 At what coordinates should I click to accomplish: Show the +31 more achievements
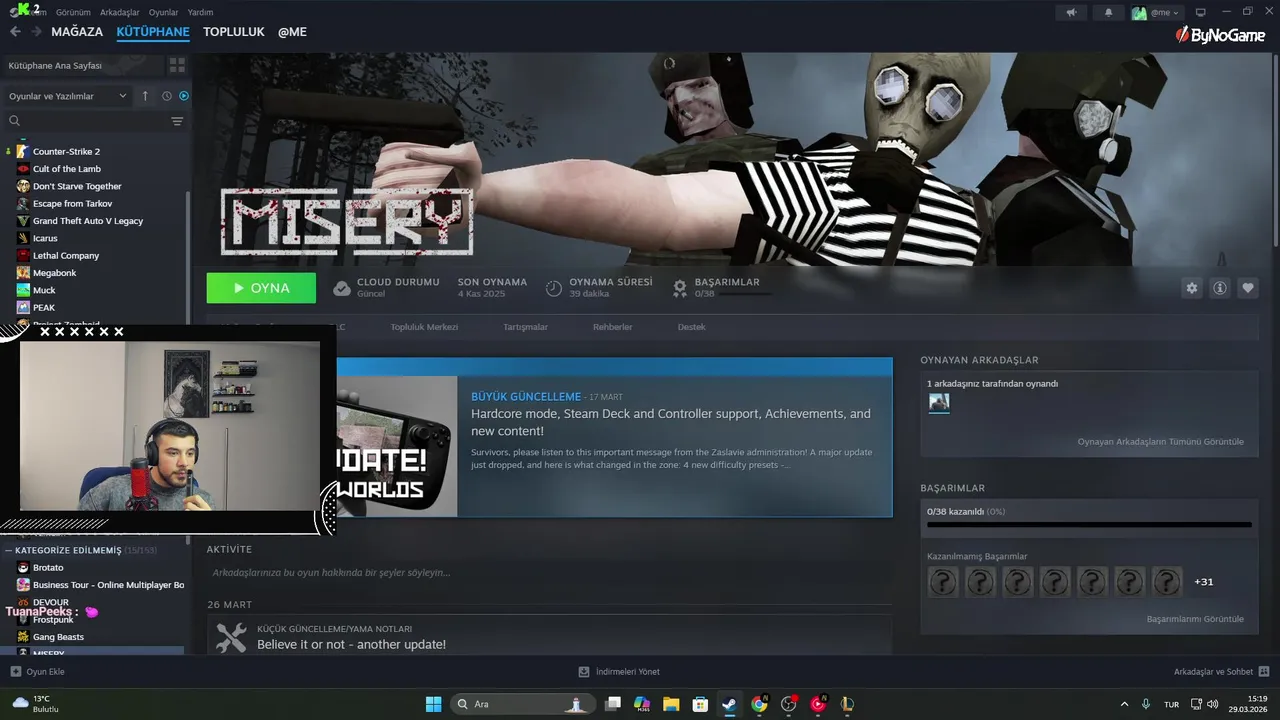click(1204, 582)
